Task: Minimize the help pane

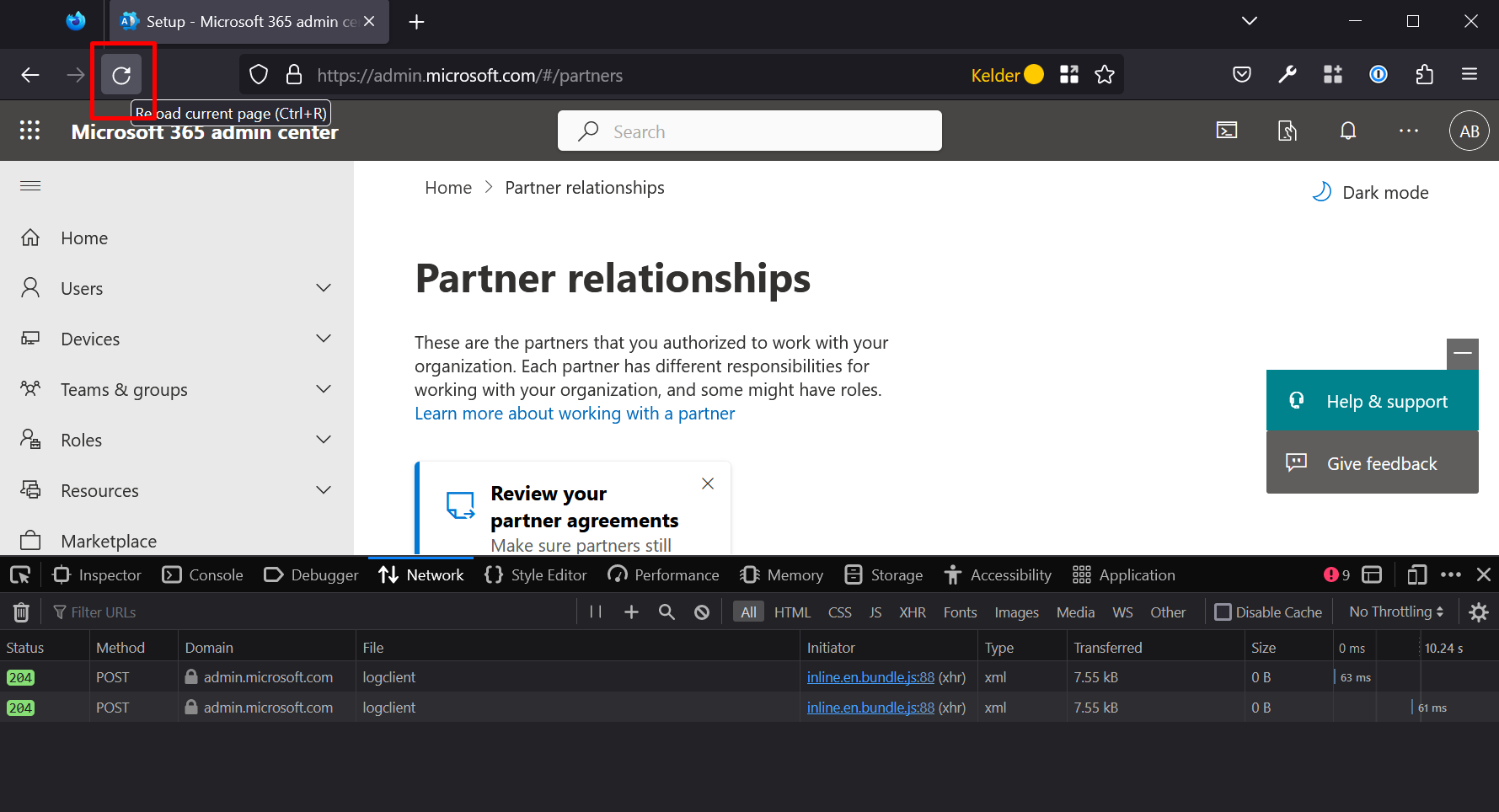Action: (x=1463, y=354)
